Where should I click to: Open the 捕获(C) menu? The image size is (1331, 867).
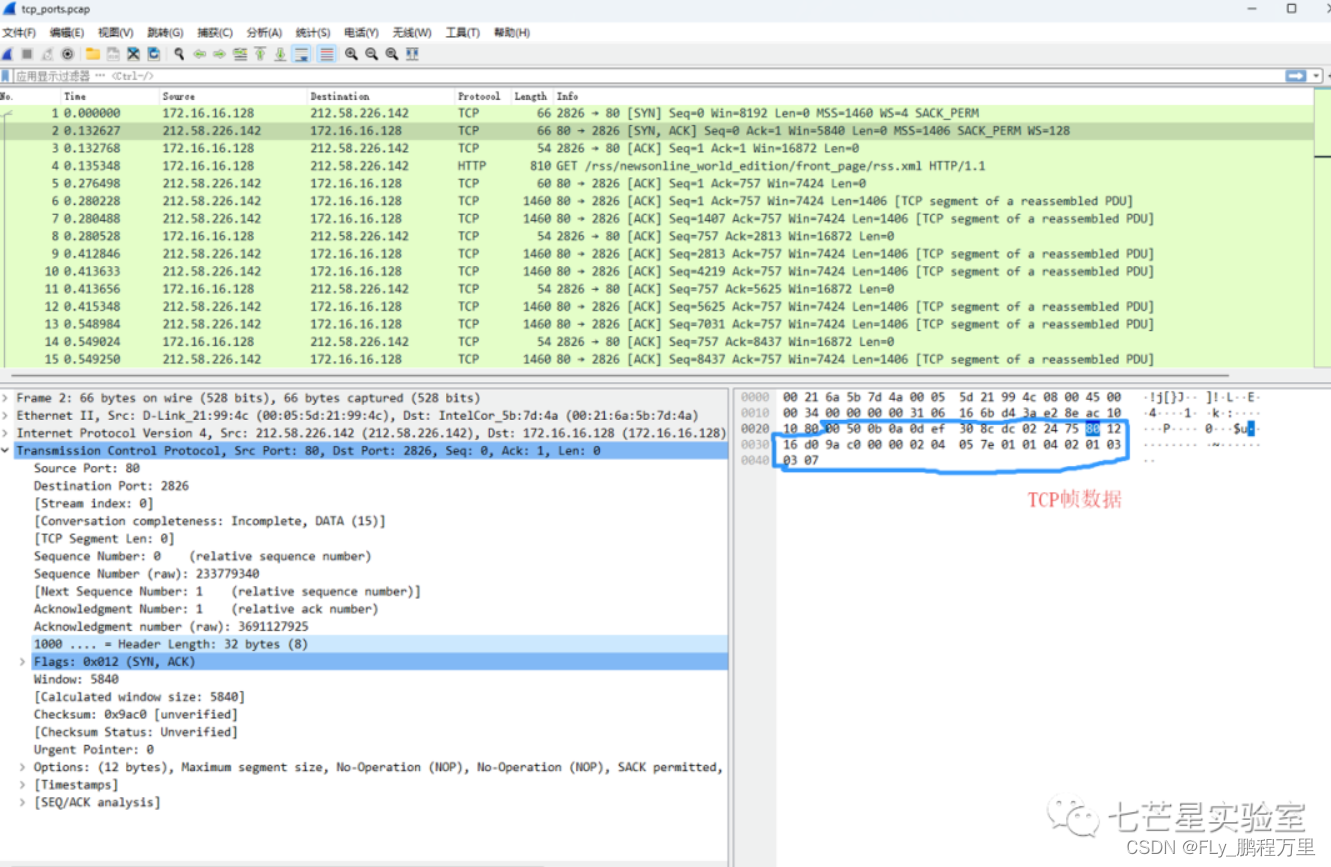point(215,33)
